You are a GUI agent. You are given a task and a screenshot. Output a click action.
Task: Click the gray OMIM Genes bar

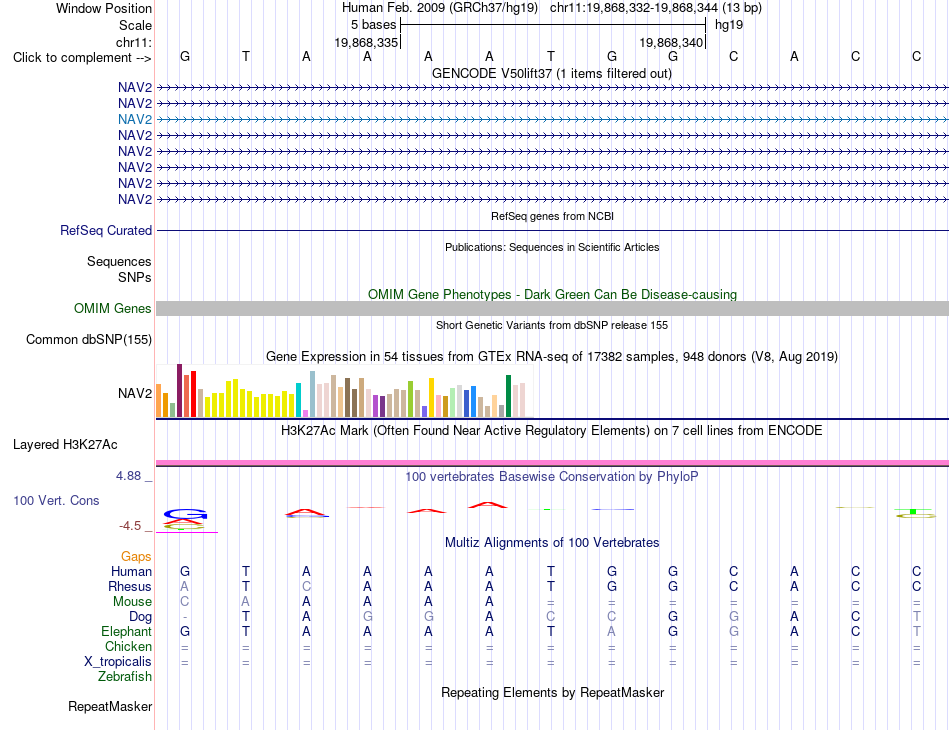(552, 308)
